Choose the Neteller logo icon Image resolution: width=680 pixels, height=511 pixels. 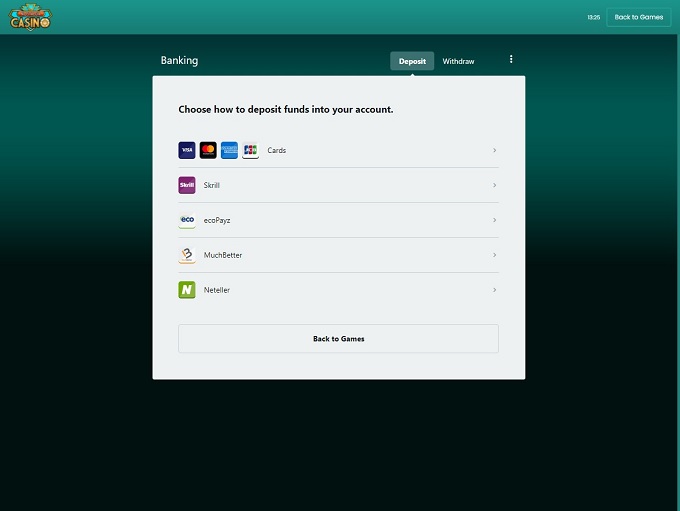point(187,290)
